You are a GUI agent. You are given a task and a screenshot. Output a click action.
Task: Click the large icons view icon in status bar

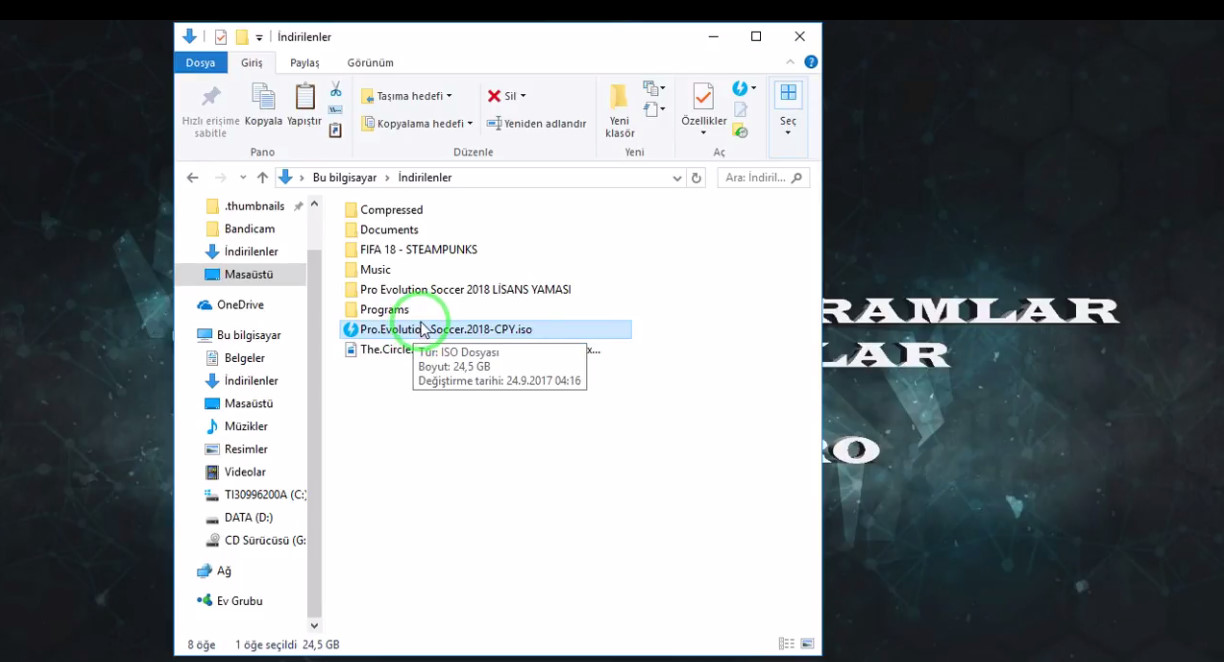[807, 644]
